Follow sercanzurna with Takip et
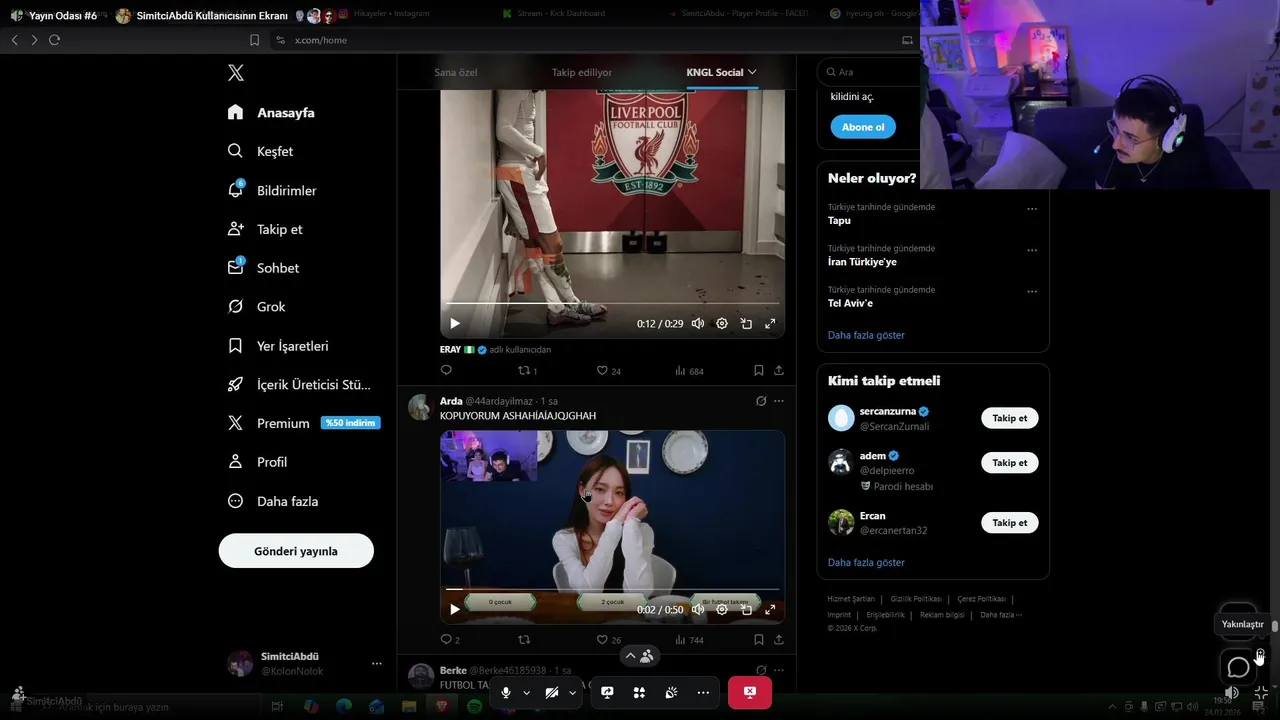Screen dimensions: 1280x720 (1010, 418)
